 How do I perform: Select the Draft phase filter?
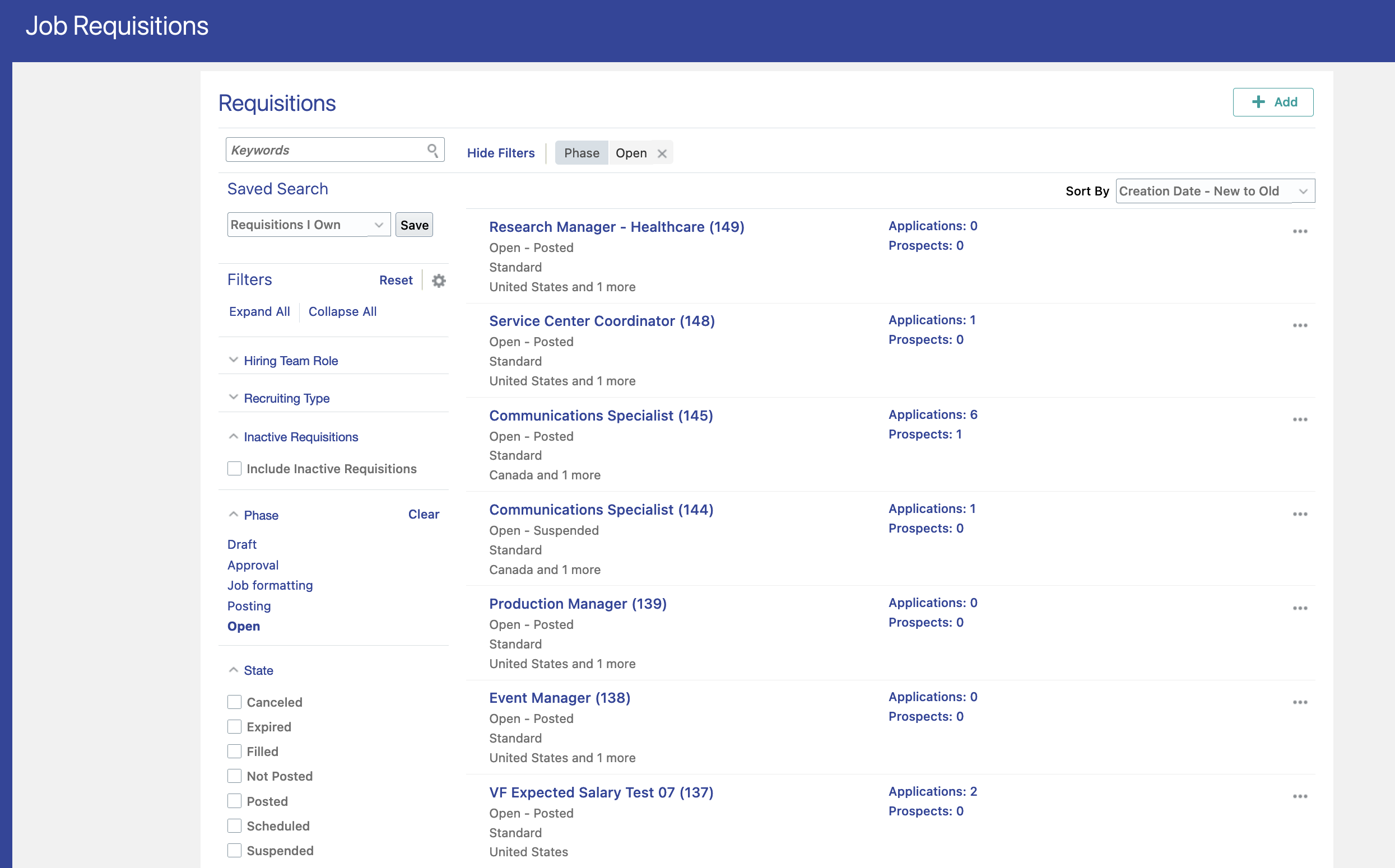pos(242,544)
